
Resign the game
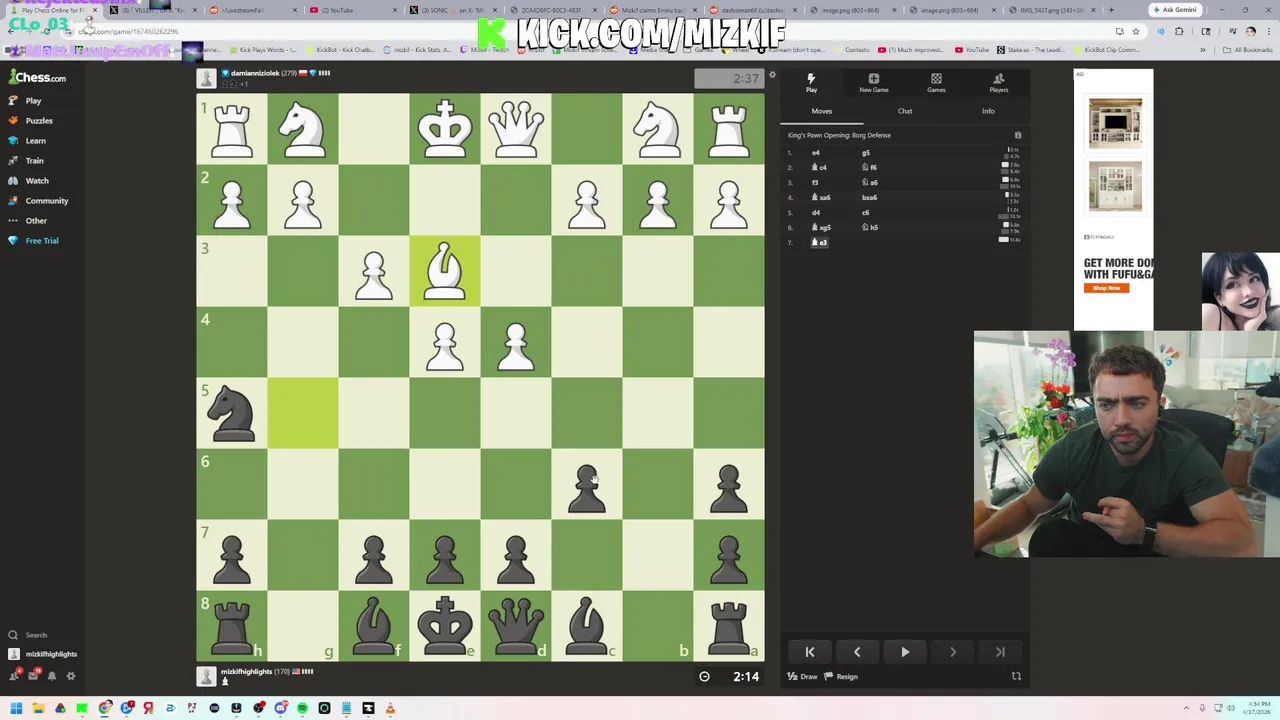tap(841, 677)
